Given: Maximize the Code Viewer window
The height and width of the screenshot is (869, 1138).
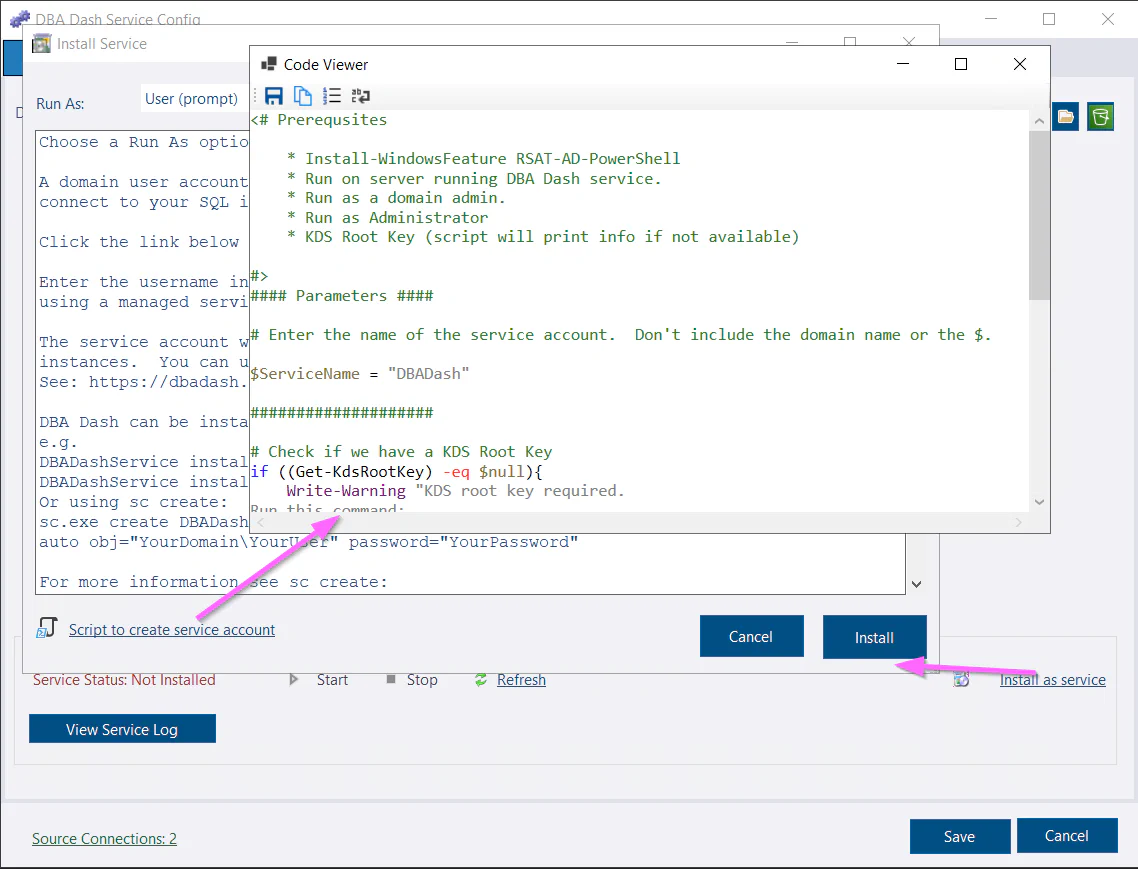Looking at the screenshot, I should [x=961, y=64].
